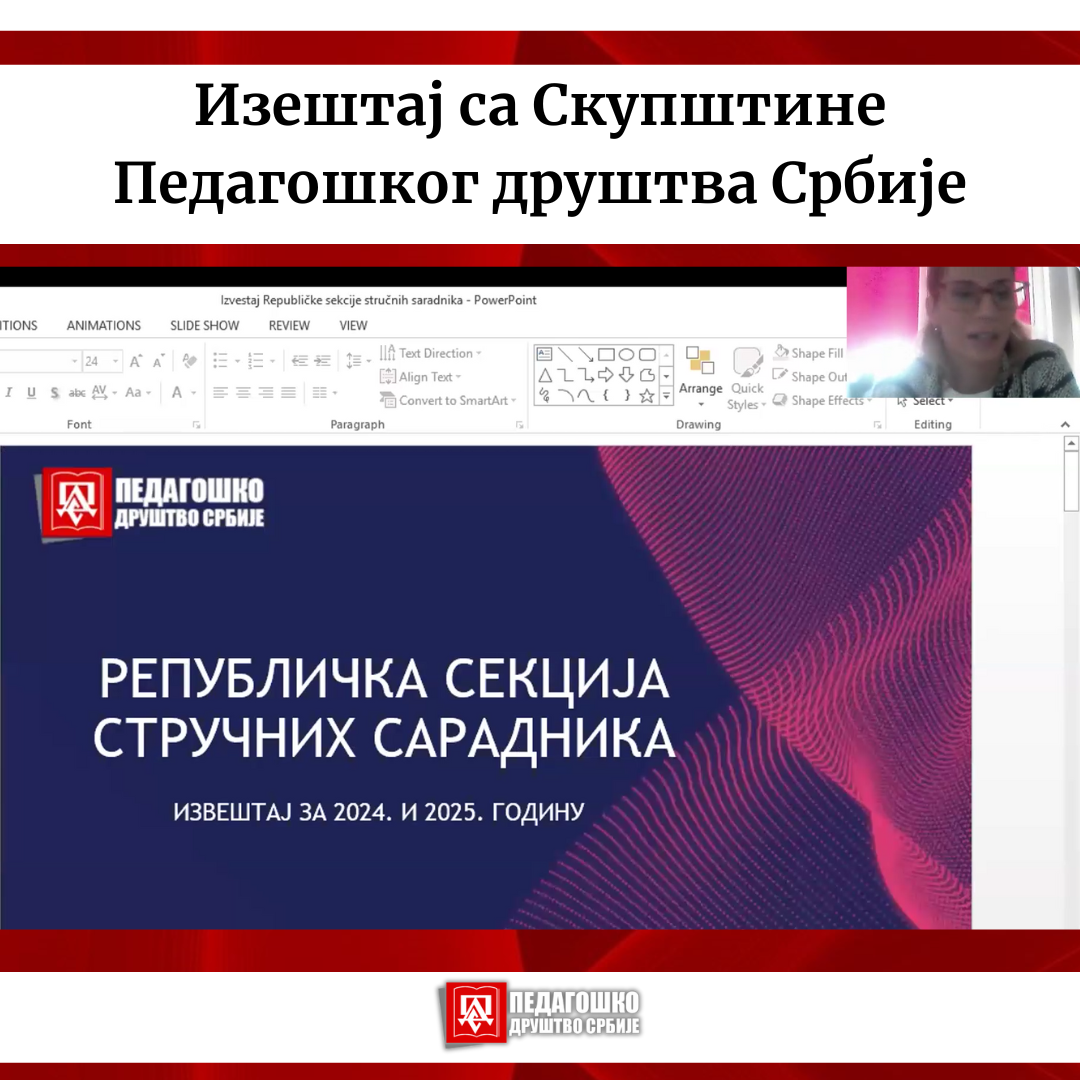Click Convert to SmartArt
The height and width of the screenshot is (1080, 1080).
pyautogui.click(x=449, y=401)
